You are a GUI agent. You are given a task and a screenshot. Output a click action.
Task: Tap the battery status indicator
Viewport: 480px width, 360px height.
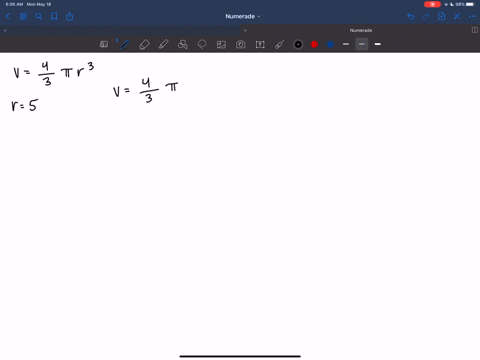point(470,4)
